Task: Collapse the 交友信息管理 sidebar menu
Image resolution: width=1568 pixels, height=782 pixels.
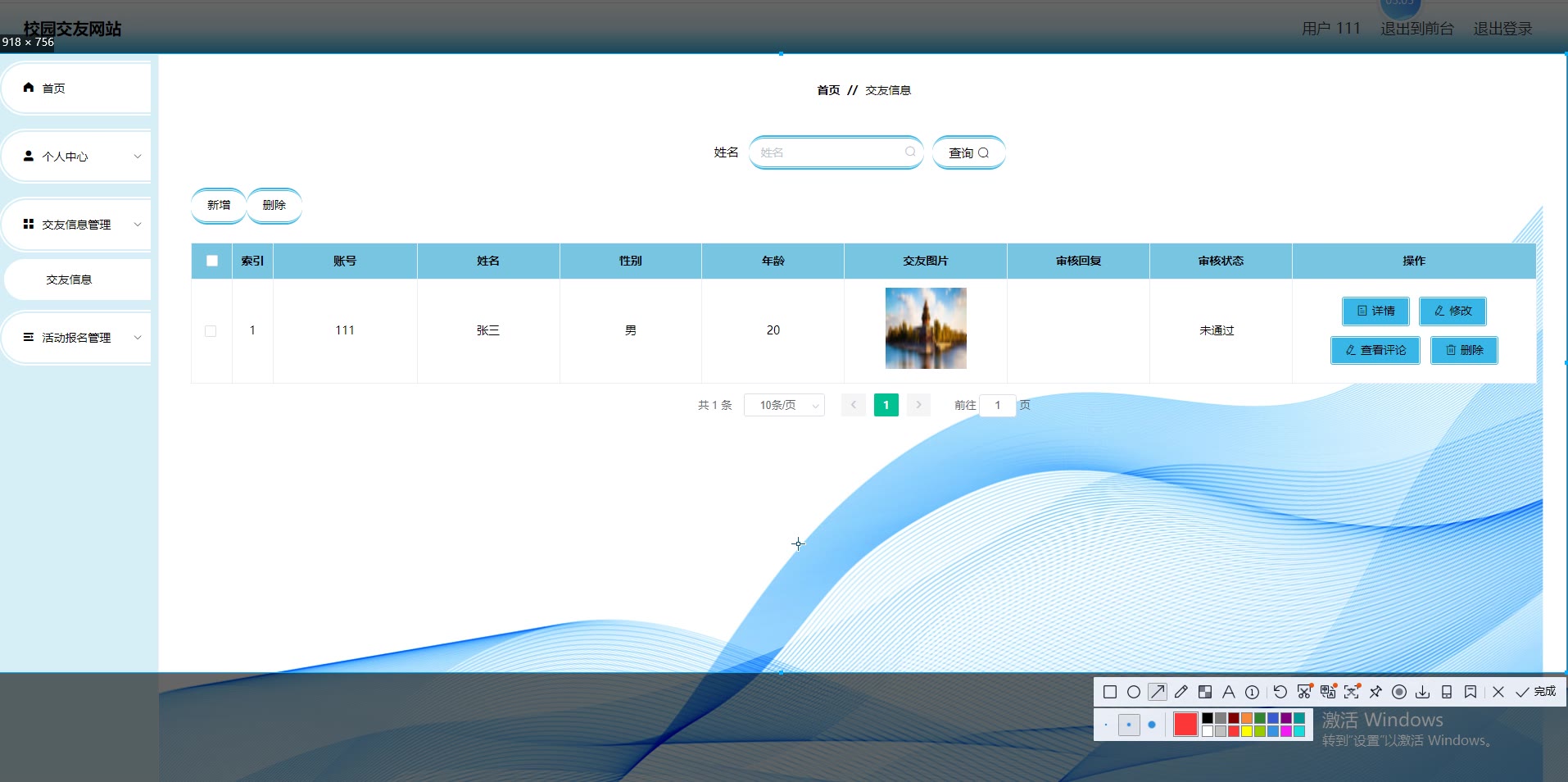Action: pyautogui.click(x=76, y=224)
